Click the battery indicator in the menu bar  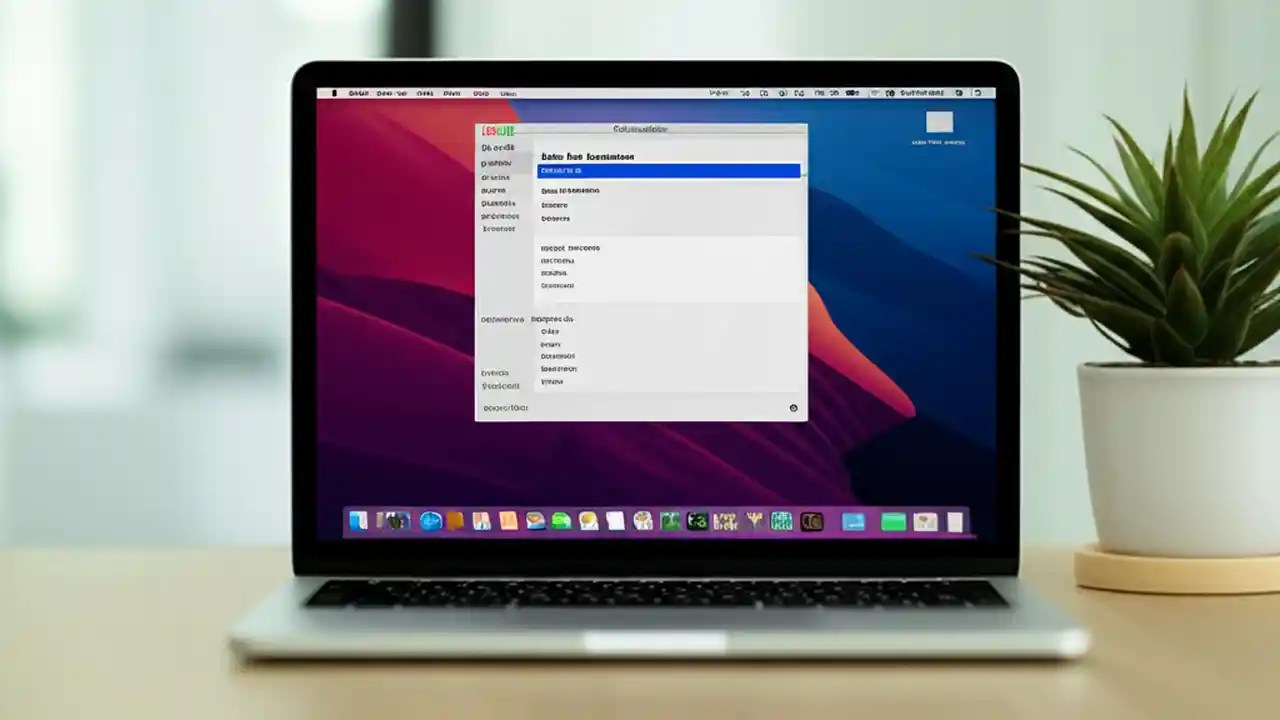(851, 93)
